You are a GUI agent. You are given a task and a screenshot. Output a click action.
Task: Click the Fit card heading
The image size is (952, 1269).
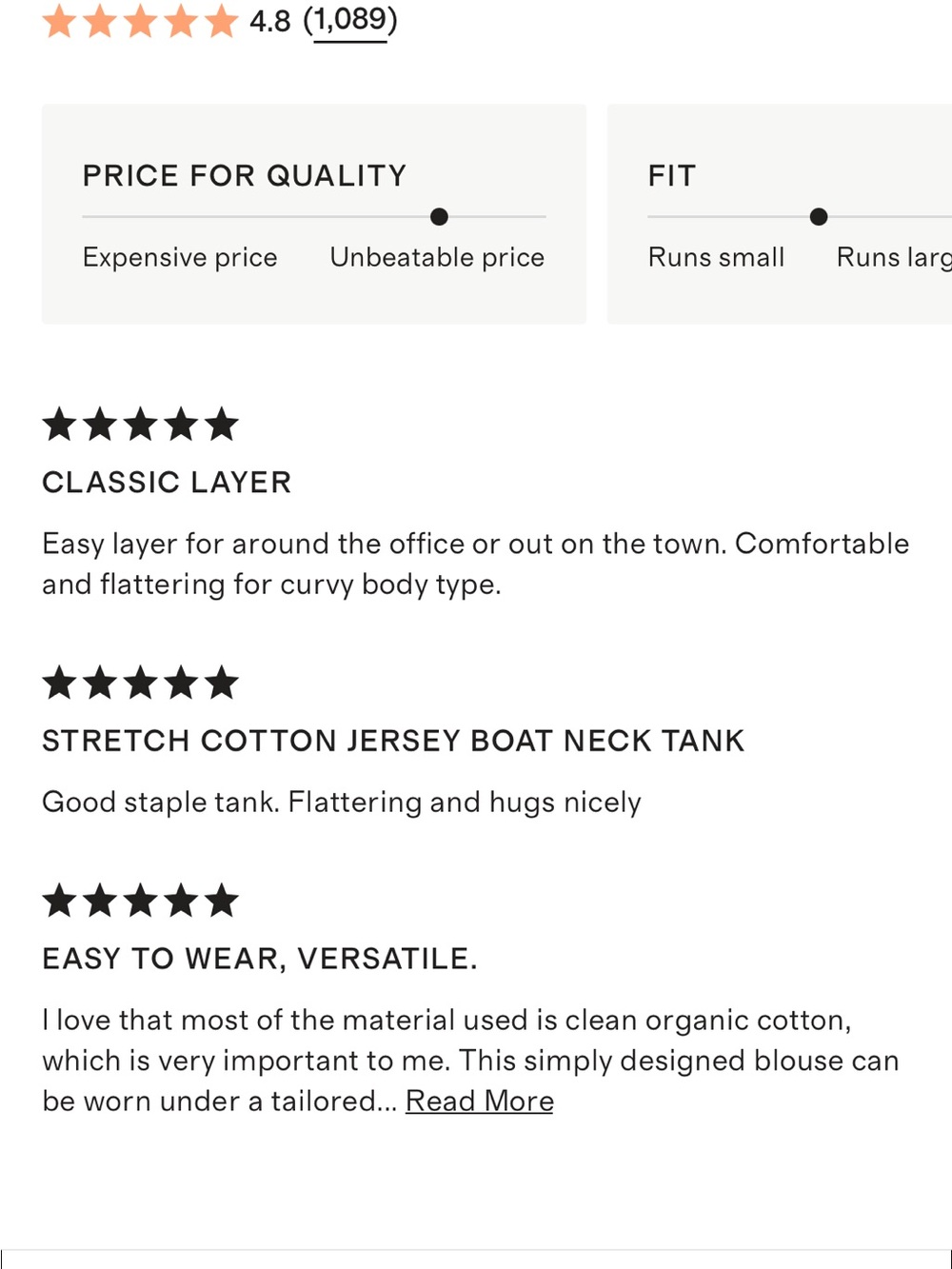tap(672, 175)
